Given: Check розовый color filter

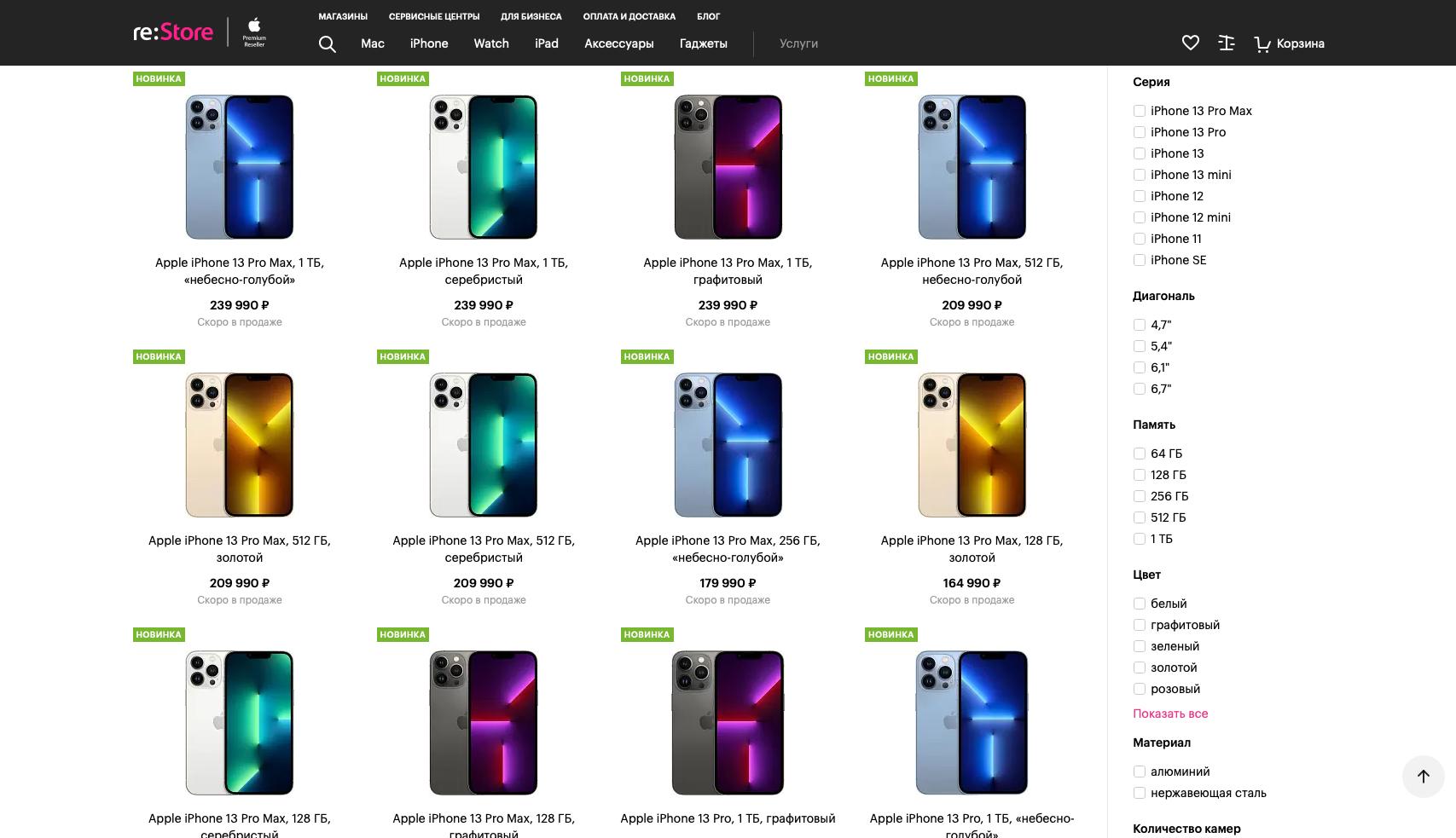Looking at the screenshot, I should (1139, 689).
